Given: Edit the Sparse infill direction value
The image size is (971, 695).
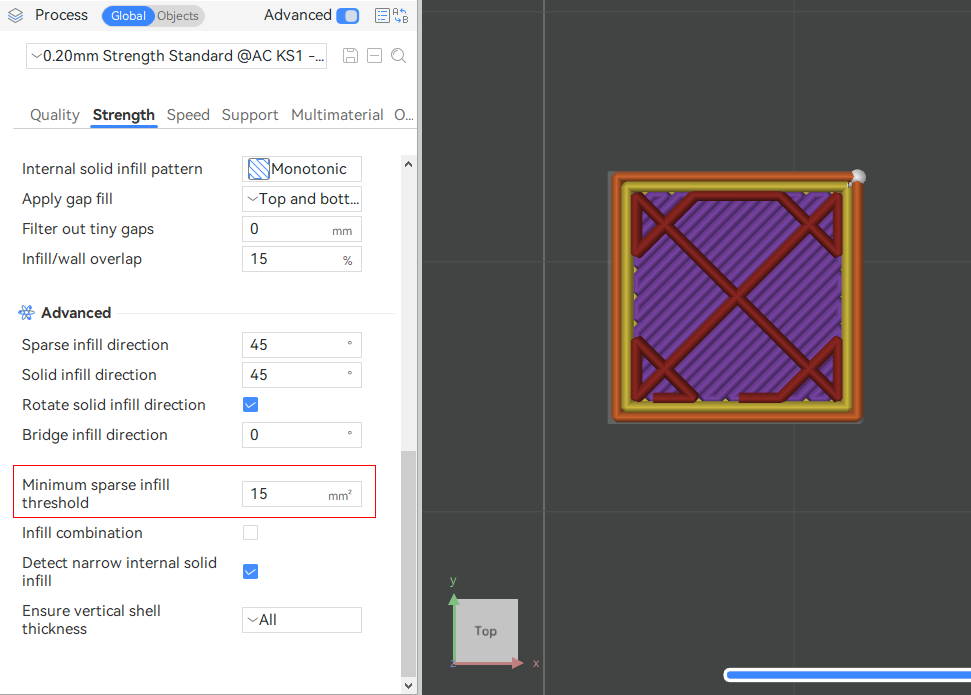Looking at the screenshot, I should pyautogui.click(x=302, y=345).
